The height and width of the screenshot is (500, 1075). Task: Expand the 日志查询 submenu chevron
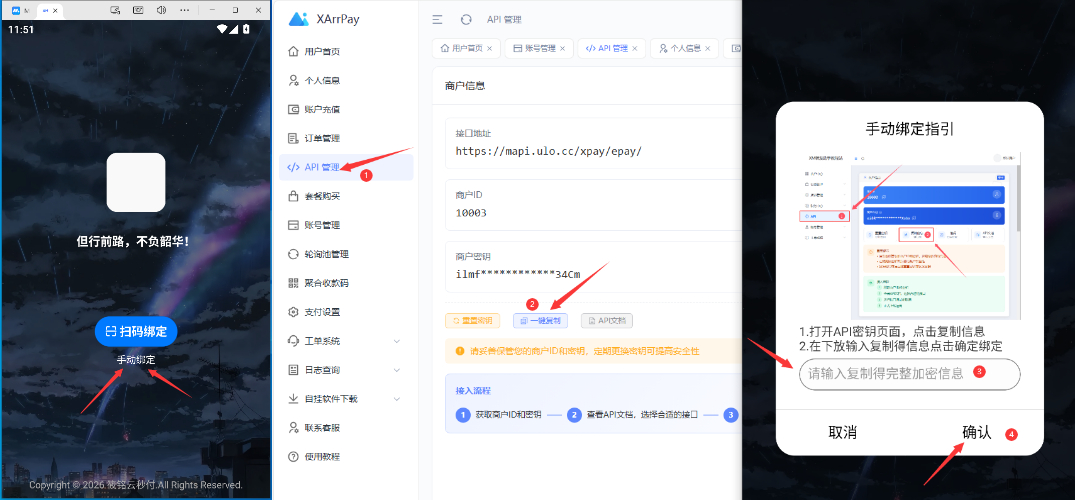pyautogui.click(x=397, y=370)
